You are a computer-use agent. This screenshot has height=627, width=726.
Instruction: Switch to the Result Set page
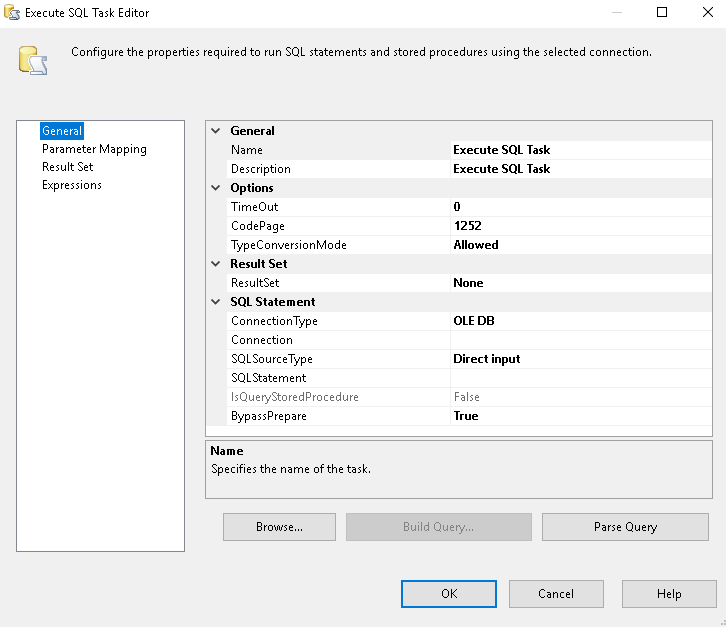tap(67, 167)
